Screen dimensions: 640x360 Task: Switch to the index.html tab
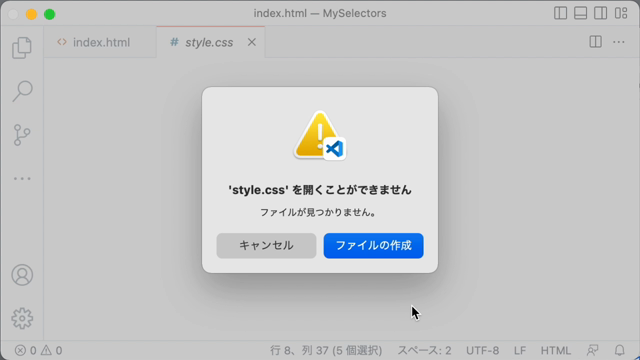94,42
